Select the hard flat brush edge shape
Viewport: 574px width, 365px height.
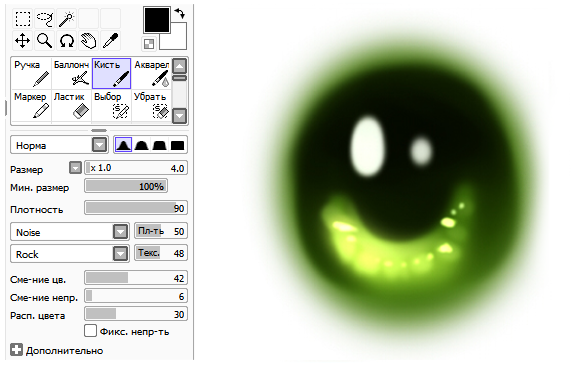coord(177,145)
